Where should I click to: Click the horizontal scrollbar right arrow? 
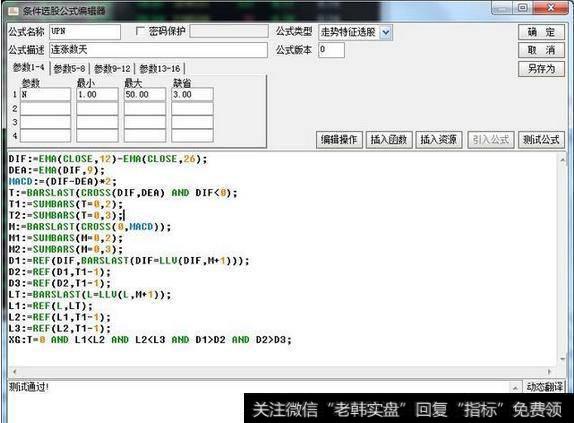549,371
